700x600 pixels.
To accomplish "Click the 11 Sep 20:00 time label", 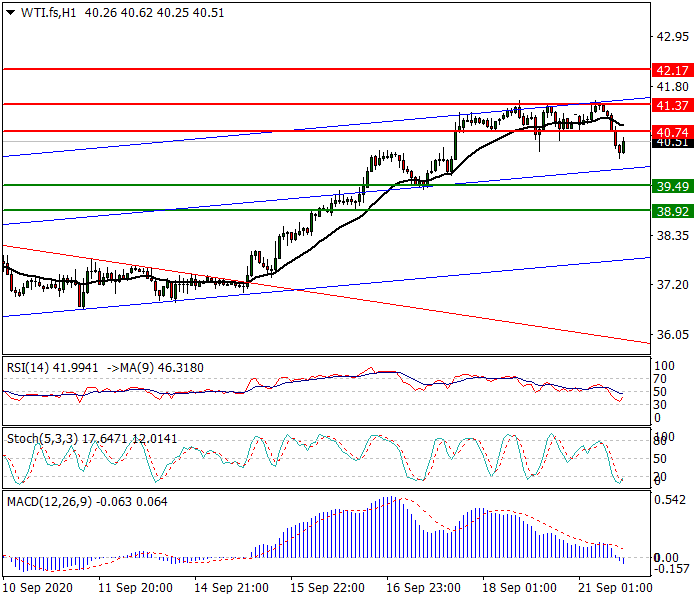I will [x=135, y=588].
